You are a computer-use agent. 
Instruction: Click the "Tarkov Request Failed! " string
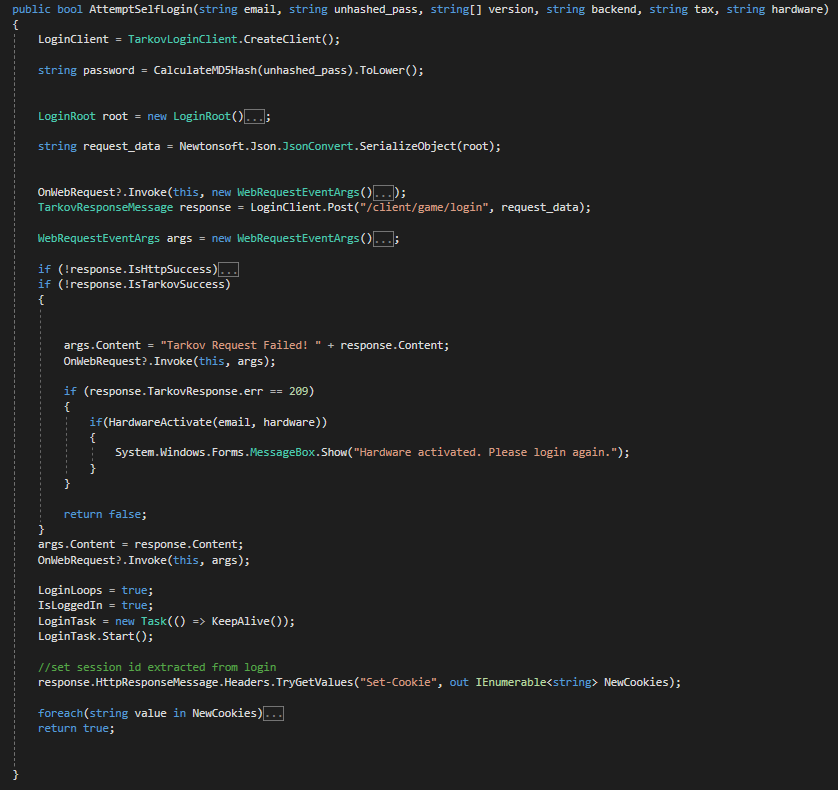241,345
